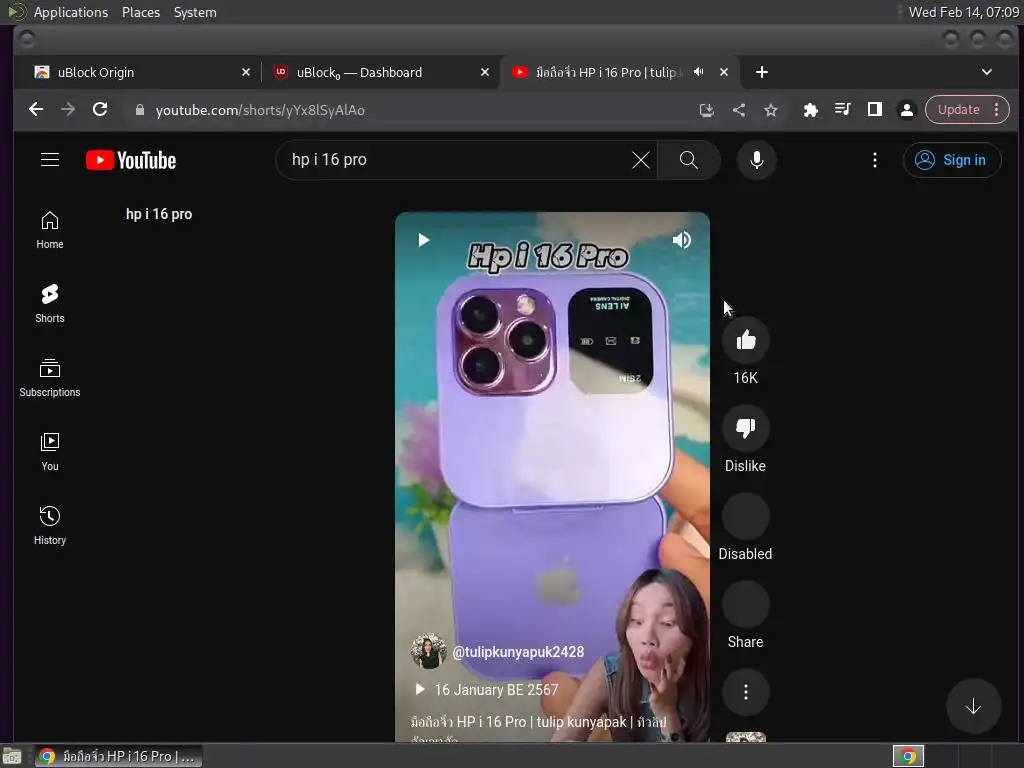Image resolution: width=1024 pixels, height=768 pixels.
Task: Click the Disabled comments button
Action: coord(745,517)
